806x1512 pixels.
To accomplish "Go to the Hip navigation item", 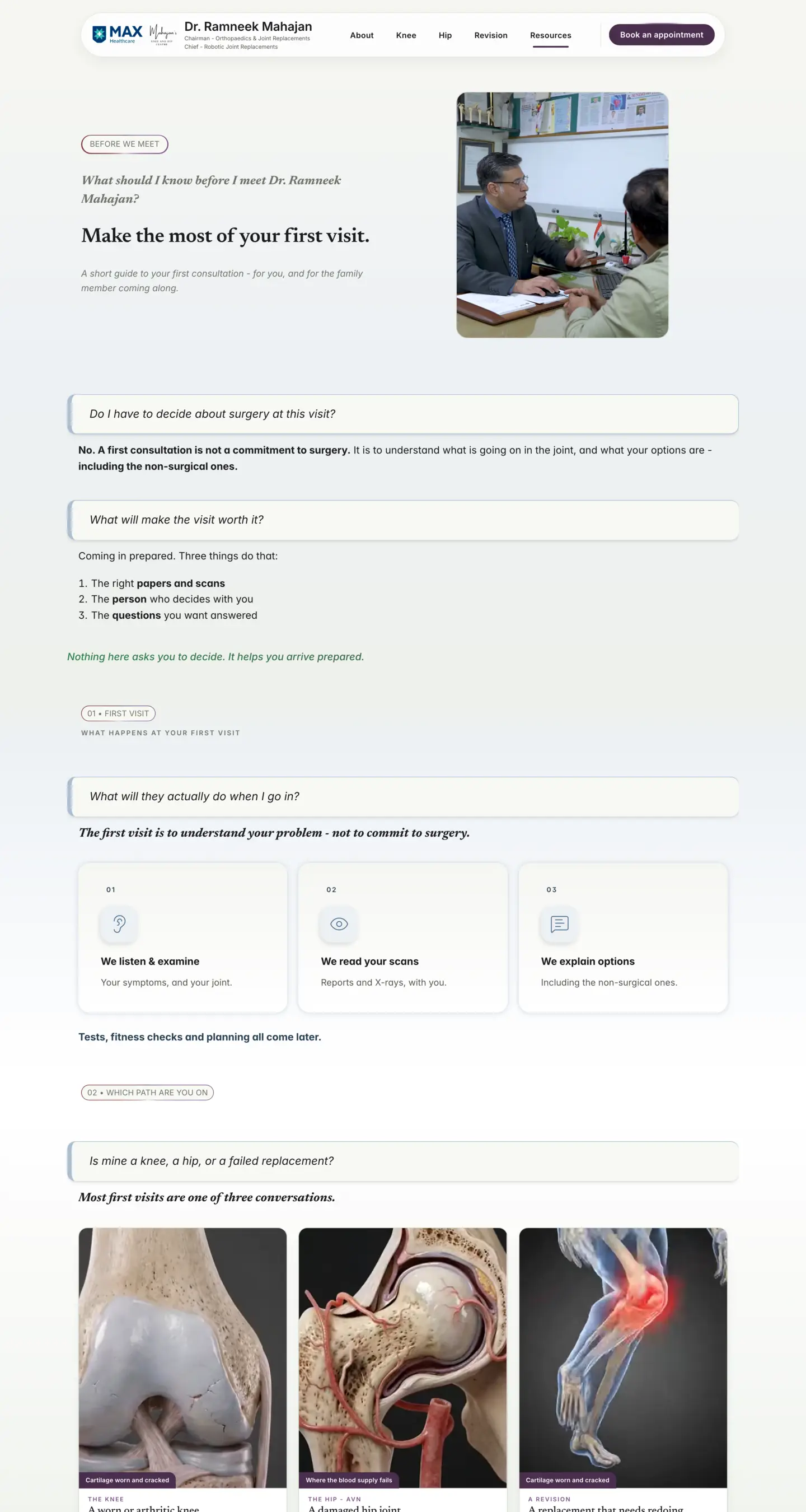I will coord(445,35).
